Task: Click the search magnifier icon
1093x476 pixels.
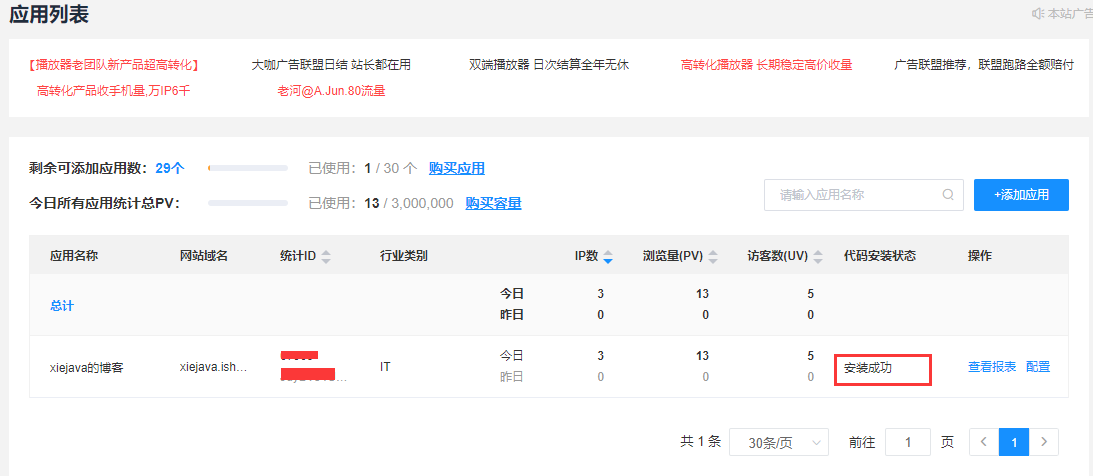Action: coord(947,195)
